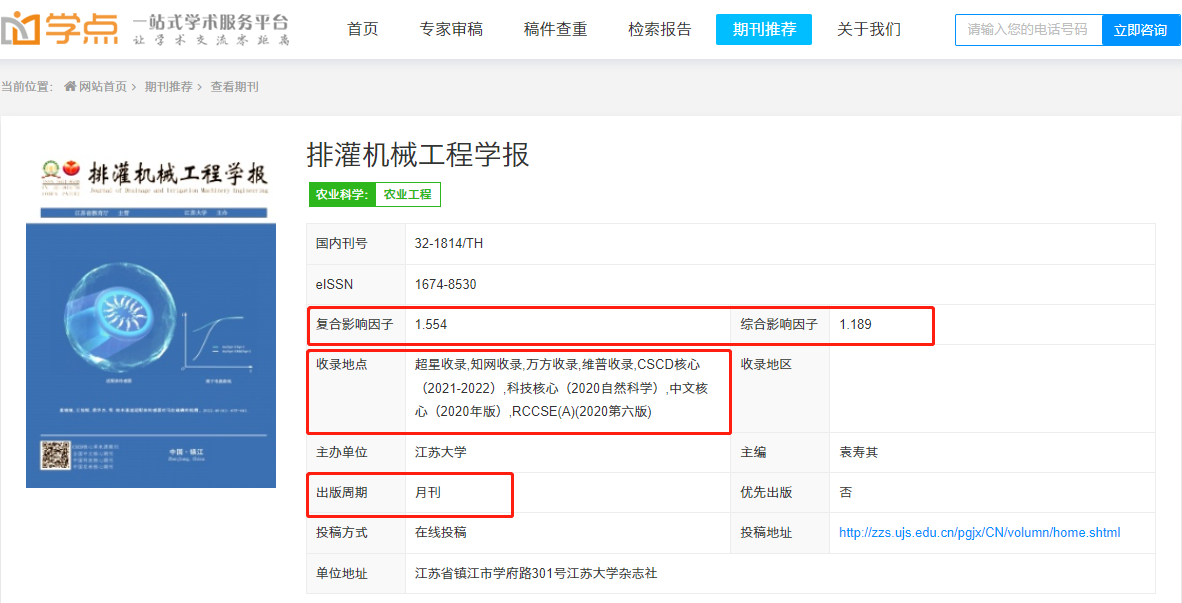Follow the 网站首页 breadcrumb link
Image resolution: width=1182 pixels, height=603 pixels.
(103, 87)
